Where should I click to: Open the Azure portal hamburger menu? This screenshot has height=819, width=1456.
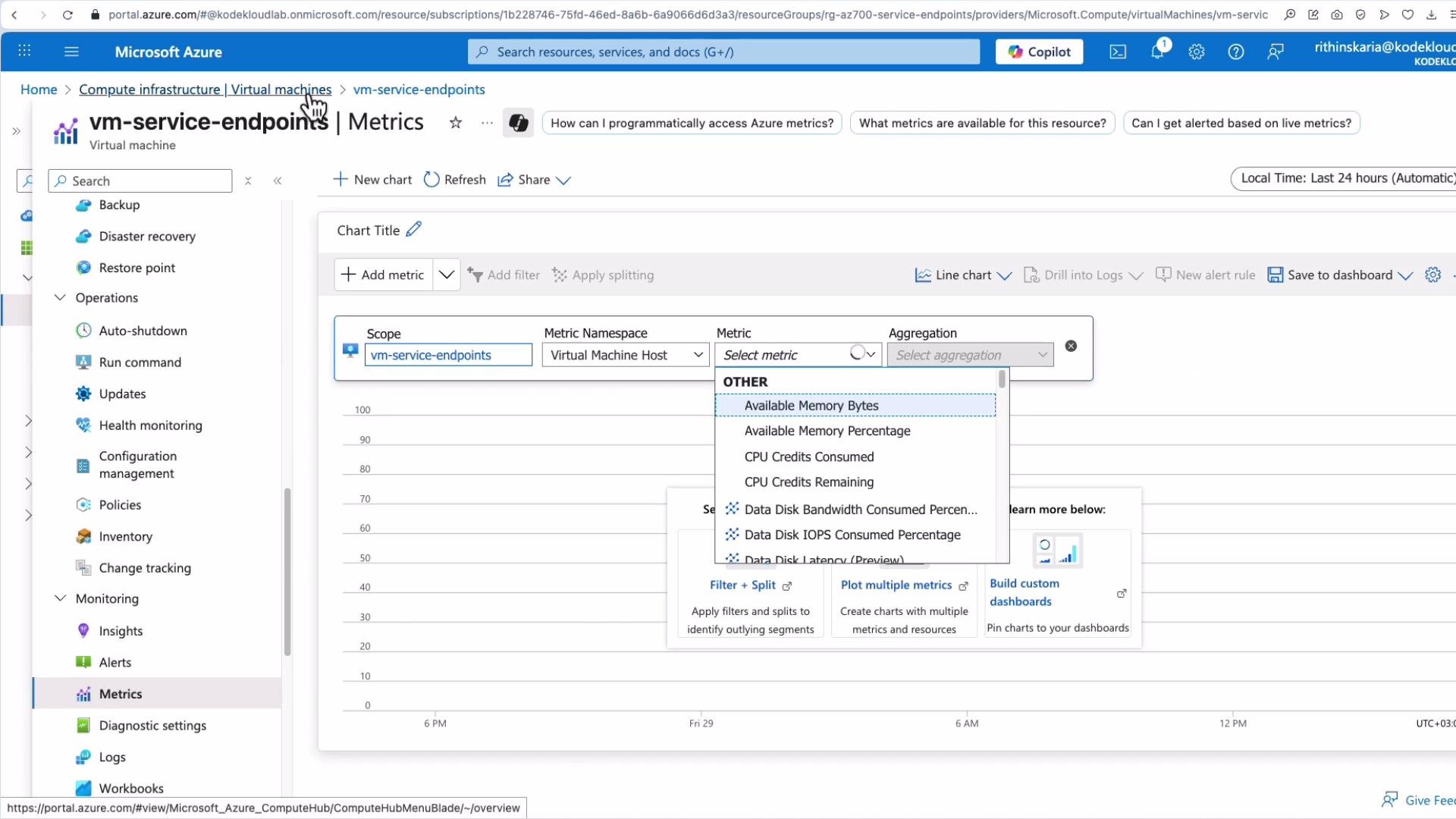click(x=71, y=52)
